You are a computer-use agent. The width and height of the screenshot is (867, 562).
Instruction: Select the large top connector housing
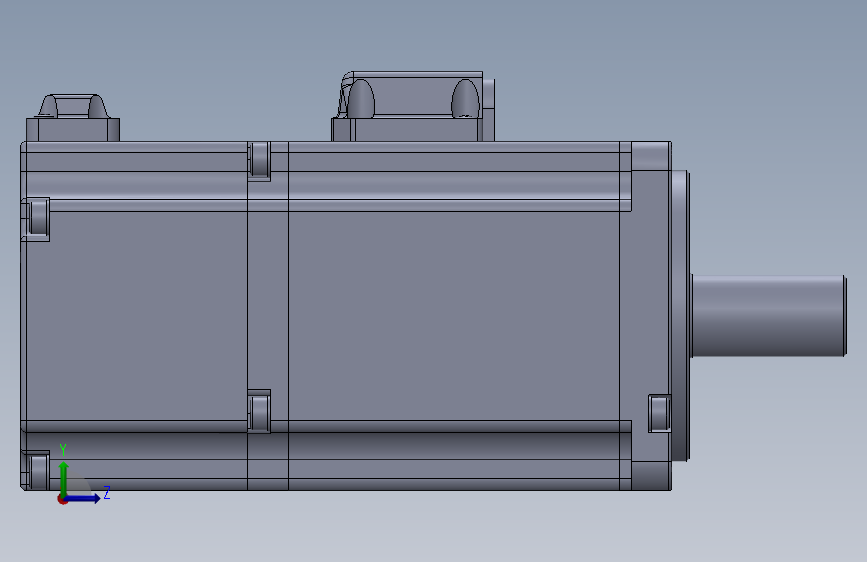click(413, 106)
